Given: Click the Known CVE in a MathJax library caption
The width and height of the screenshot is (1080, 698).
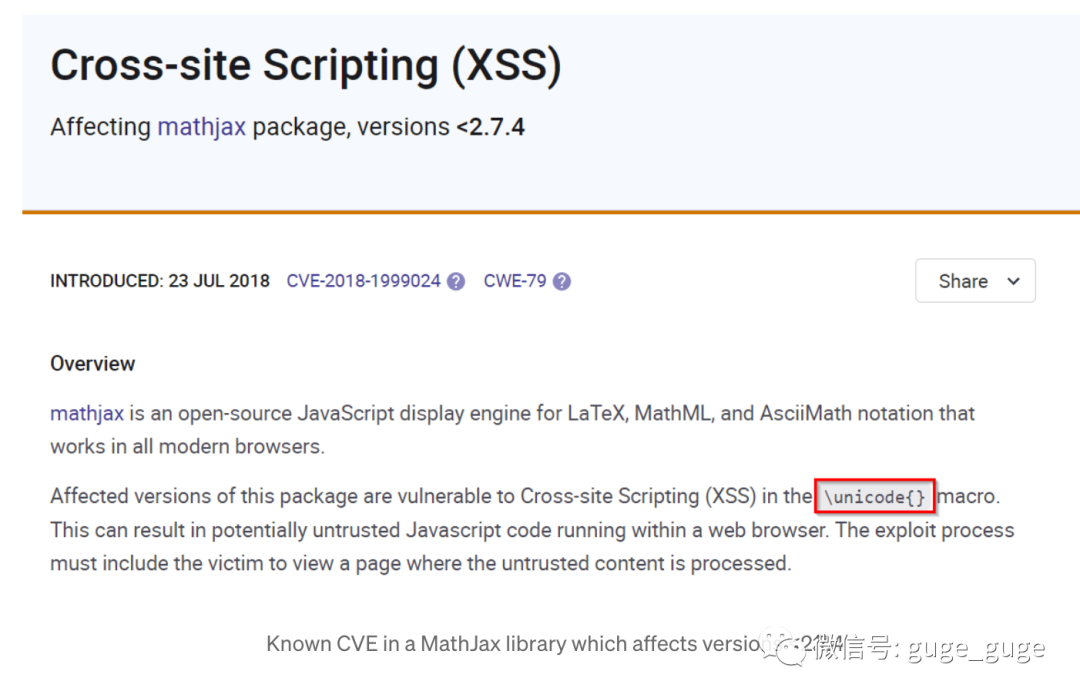Looking at the screenshot, I should [x=554, y=644].
